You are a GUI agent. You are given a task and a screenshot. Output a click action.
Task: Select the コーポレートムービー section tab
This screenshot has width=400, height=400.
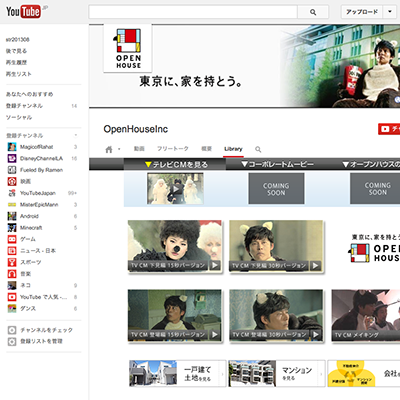tap(277, 164)
